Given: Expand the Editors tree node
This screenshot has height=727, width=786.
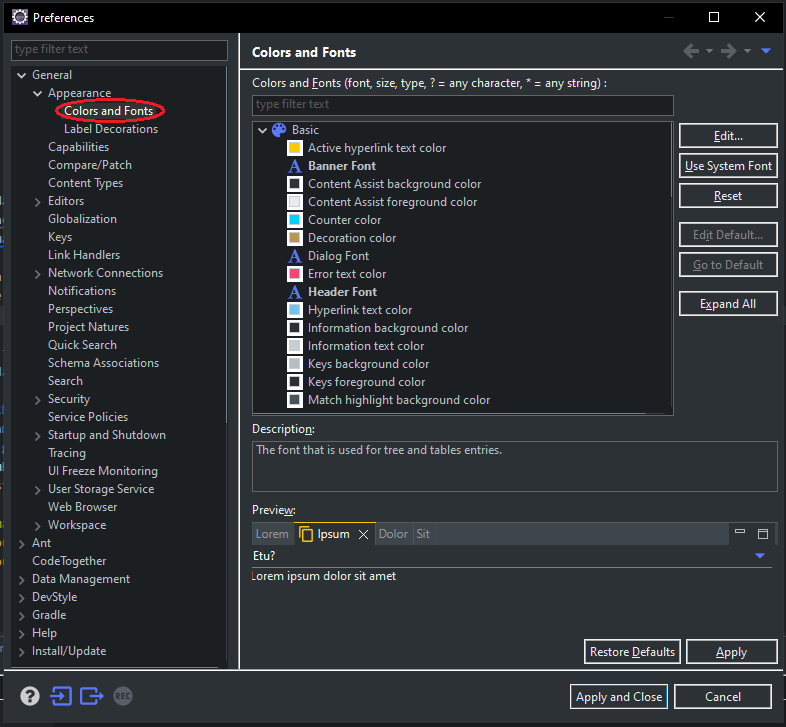Looking at the screenshot, I should (x=38, y=201).
